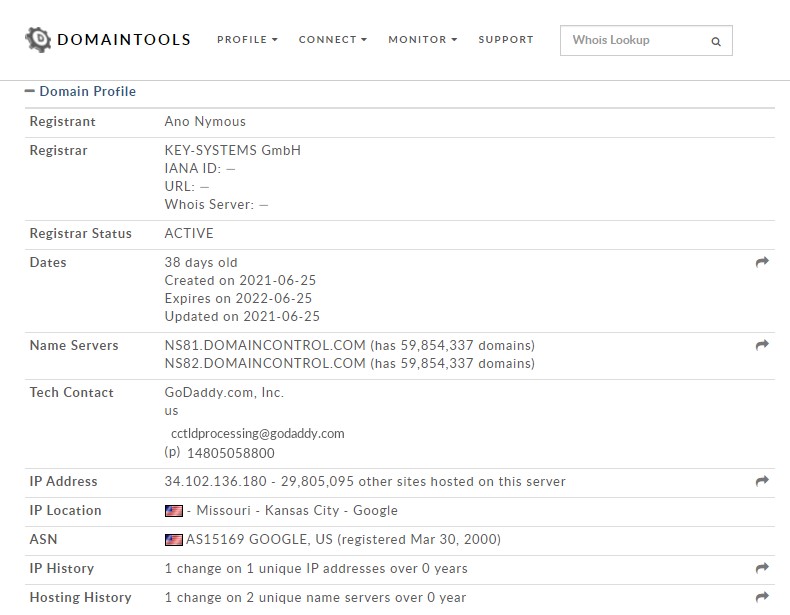Click the Registrar Status row label

[x=81, y=233]
